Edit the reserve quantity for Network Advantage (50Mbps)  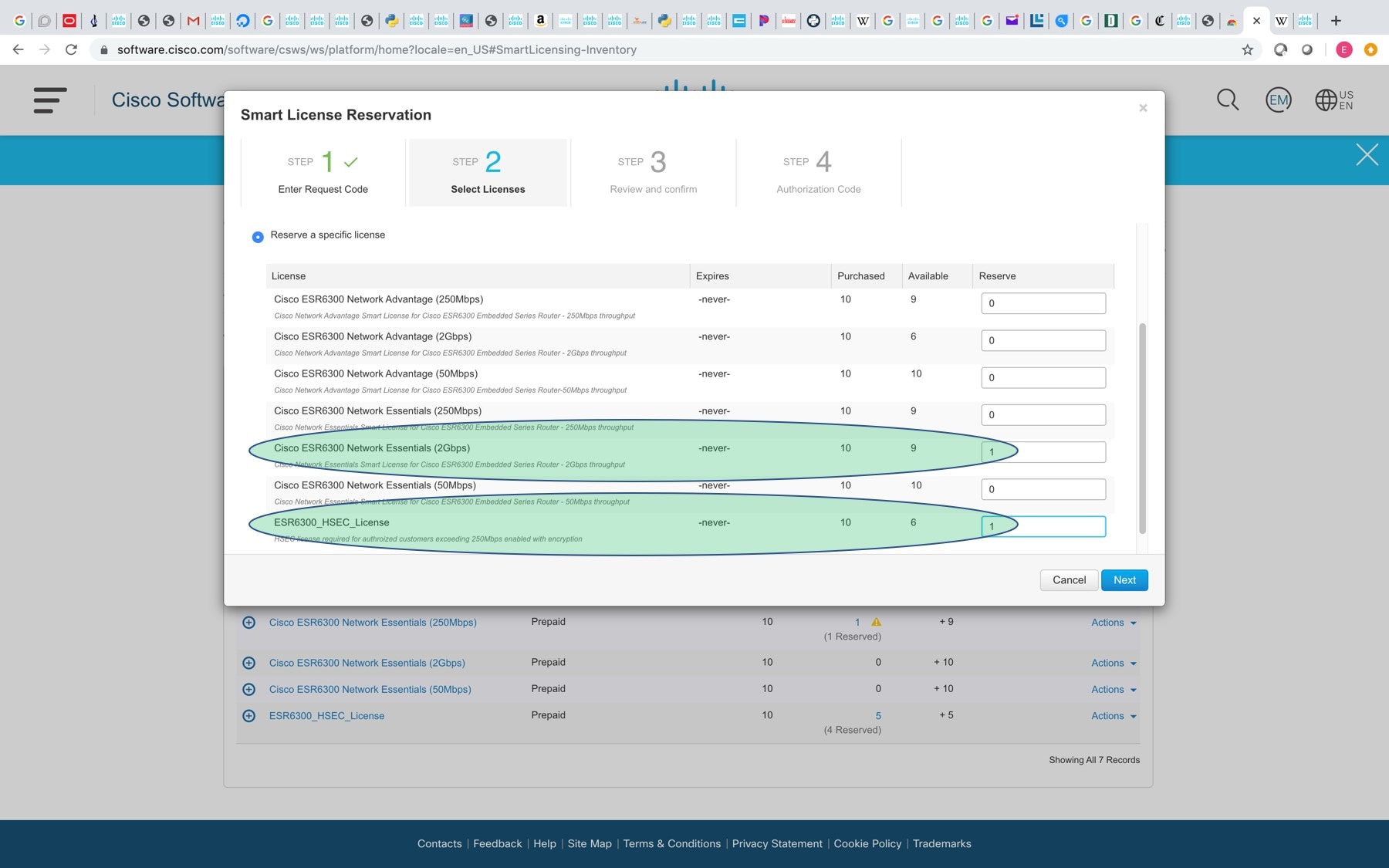pyautogui.click(x=1043, y=377)
